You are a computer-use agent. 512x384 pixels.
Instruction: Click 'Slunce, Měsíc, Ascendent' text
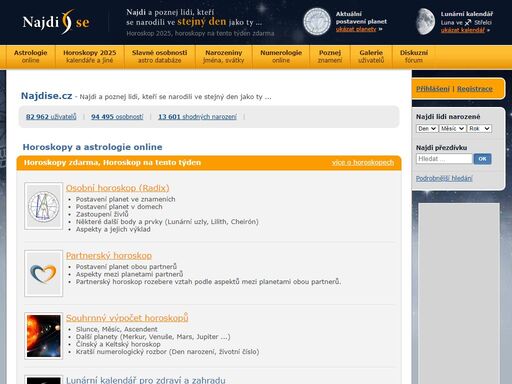pyautogui.click(x=117, y=329)
